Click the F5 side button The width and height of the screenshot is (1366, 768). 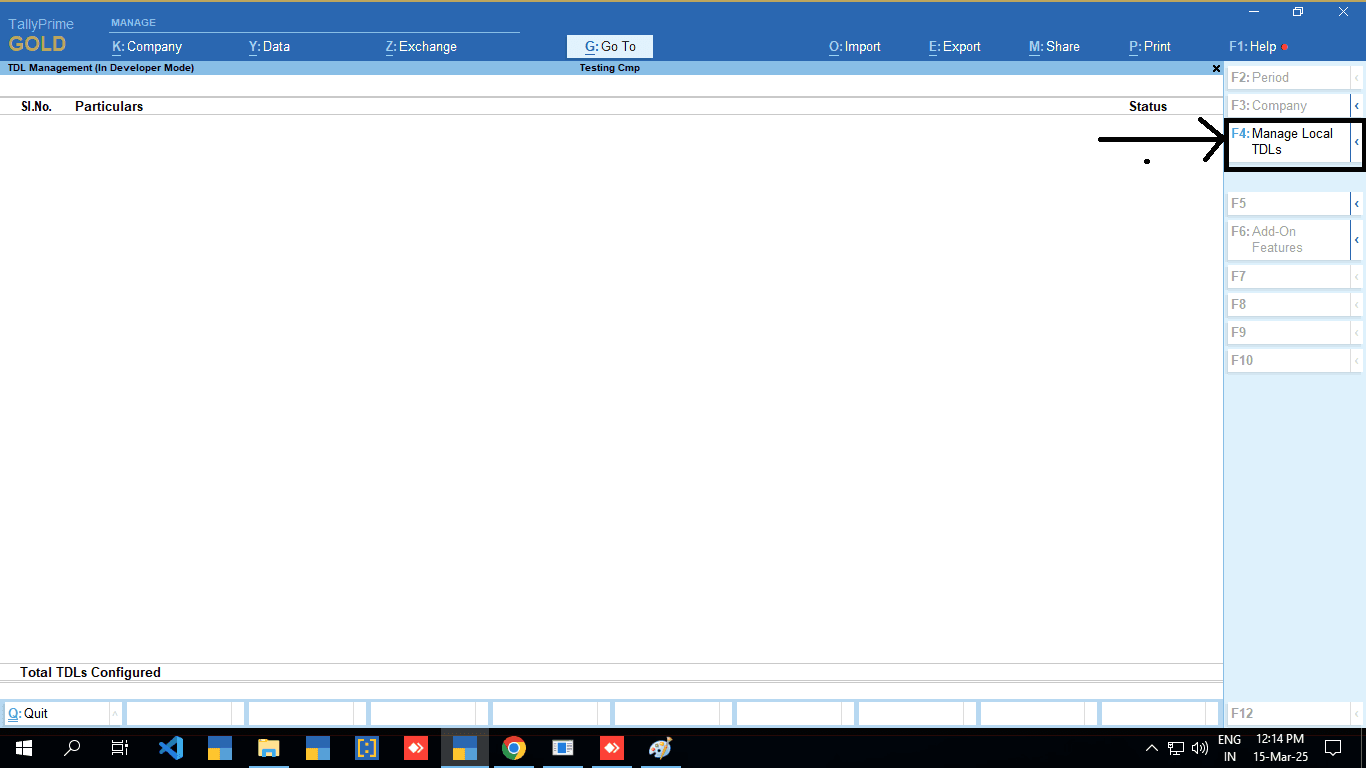(x=1289, y=203)
